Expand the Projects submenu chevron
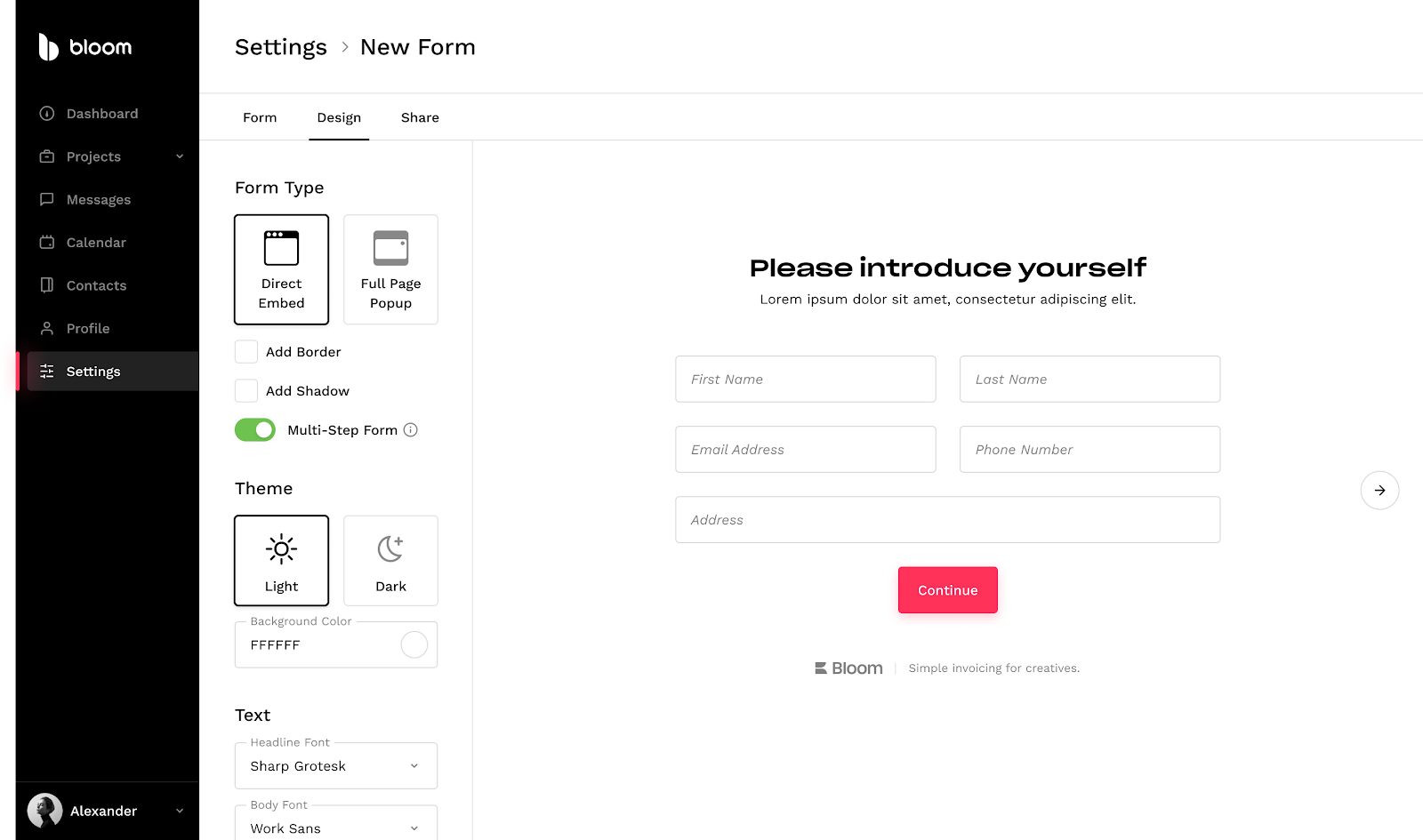The height and width of the screenshot is (840, 1423). 180,156
